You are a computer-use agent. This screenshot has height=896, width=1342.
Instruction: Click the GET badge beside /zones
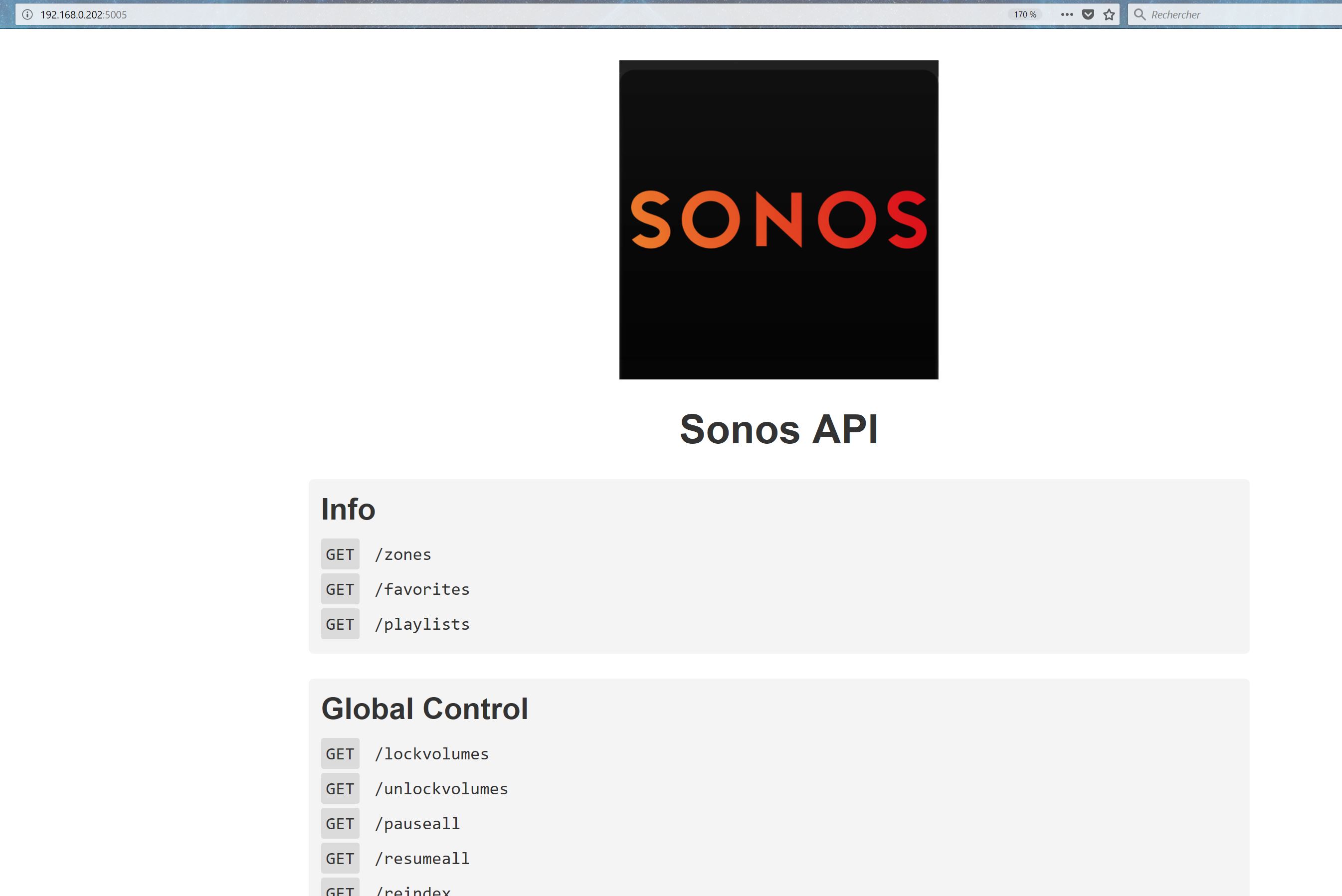click(340, 554)
